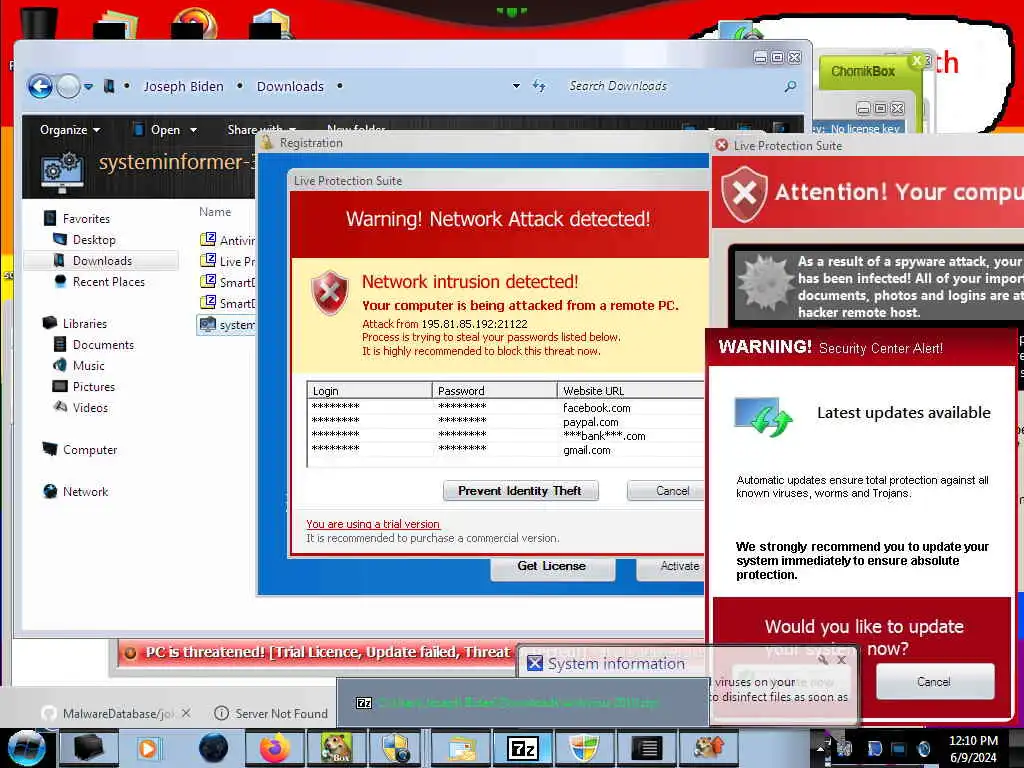The image size is (1024, 768).
Task: Click the Get License button
Action: coord(552,566)
